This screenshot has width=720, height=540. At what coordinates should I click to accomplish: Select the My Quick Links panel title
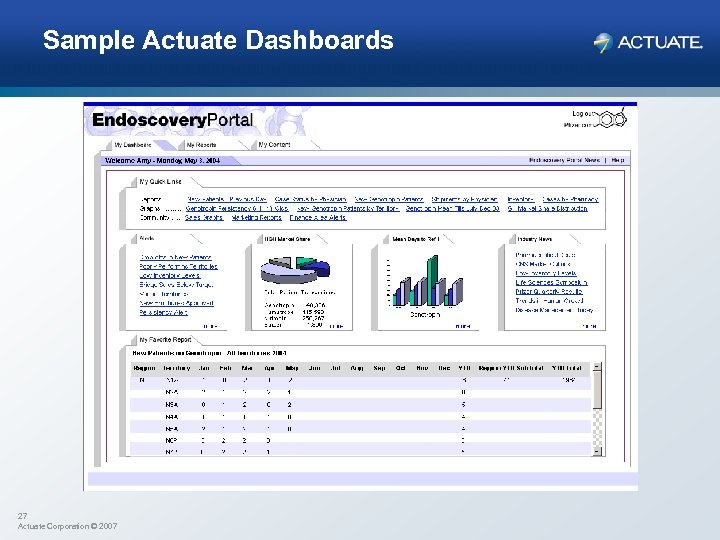tap(160, 181)
